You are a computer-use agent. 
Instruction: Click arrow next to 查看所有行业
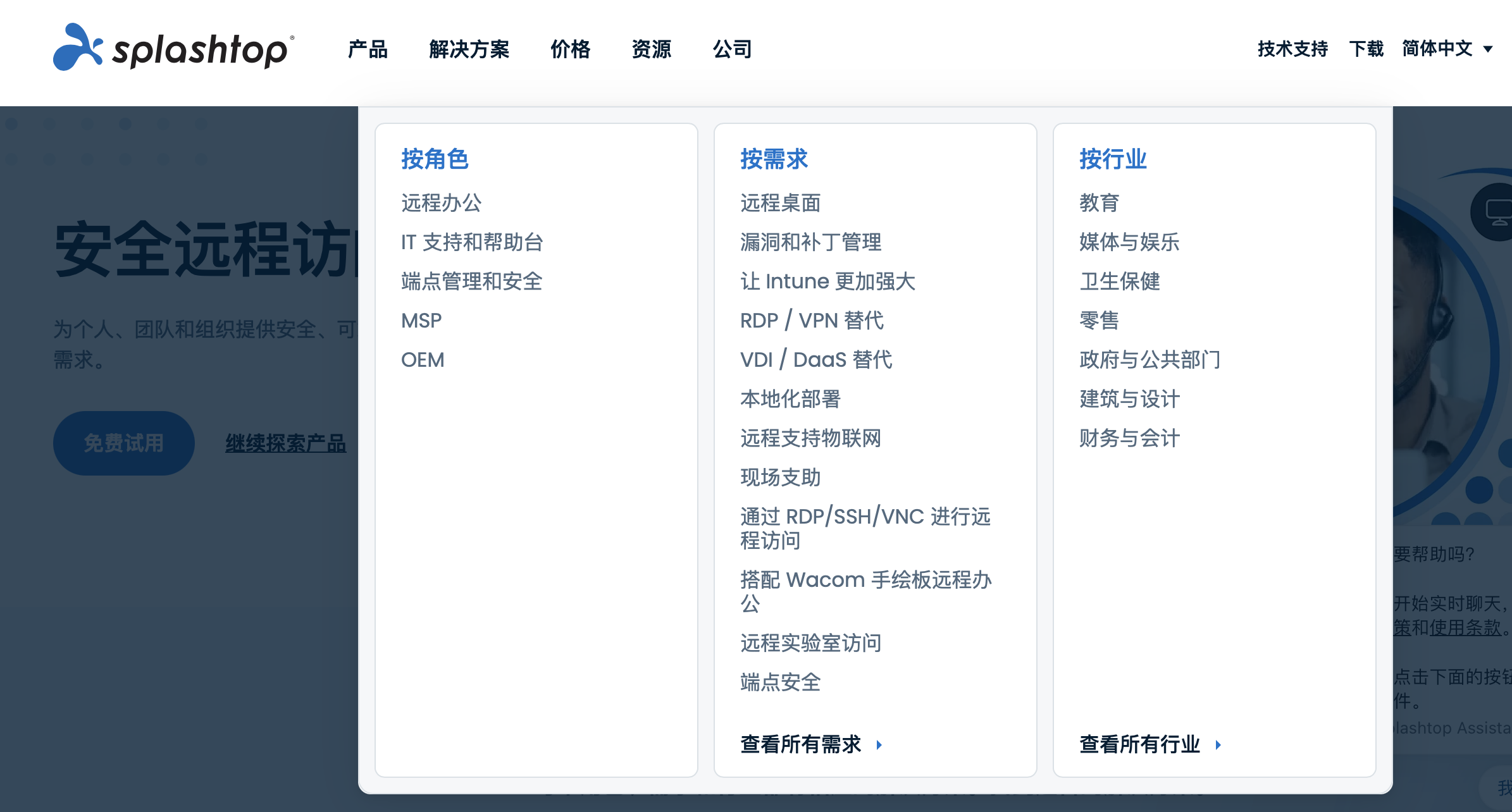[1218, 745]
